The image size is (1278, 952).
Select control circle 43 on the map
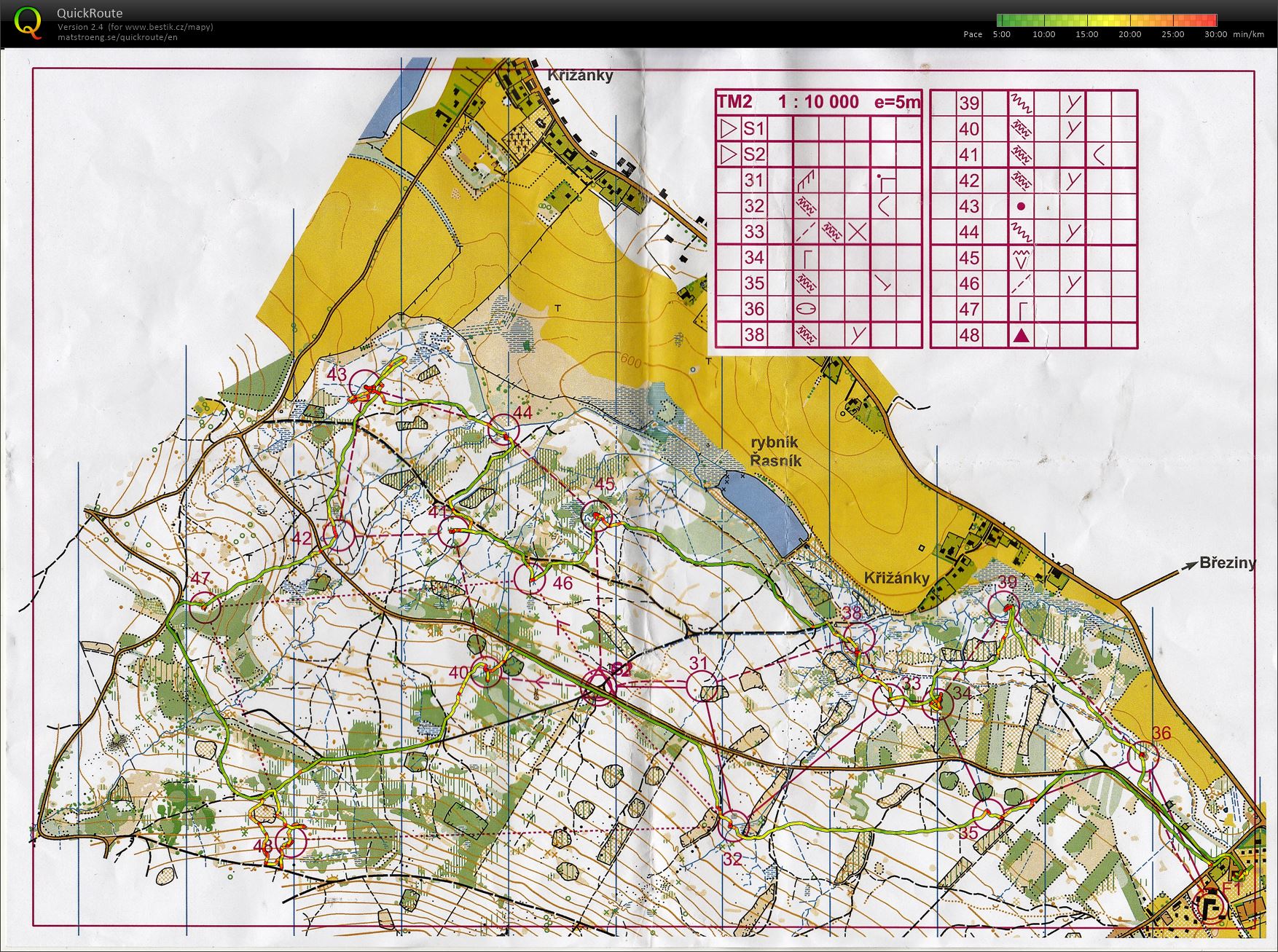coord(366,385)
